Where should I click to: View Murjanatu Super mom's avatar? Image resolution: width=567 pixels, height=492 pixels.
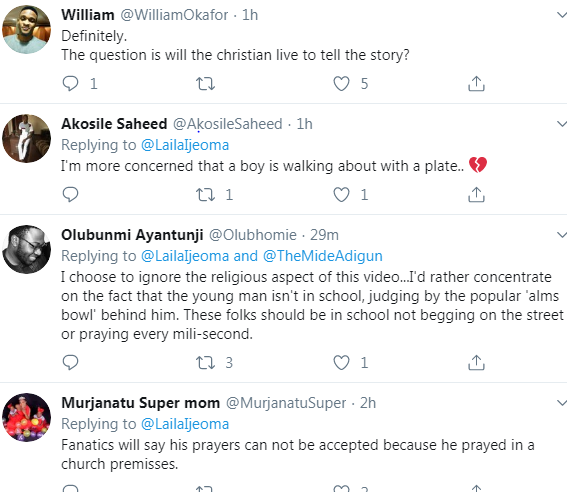tap(26, 418)
